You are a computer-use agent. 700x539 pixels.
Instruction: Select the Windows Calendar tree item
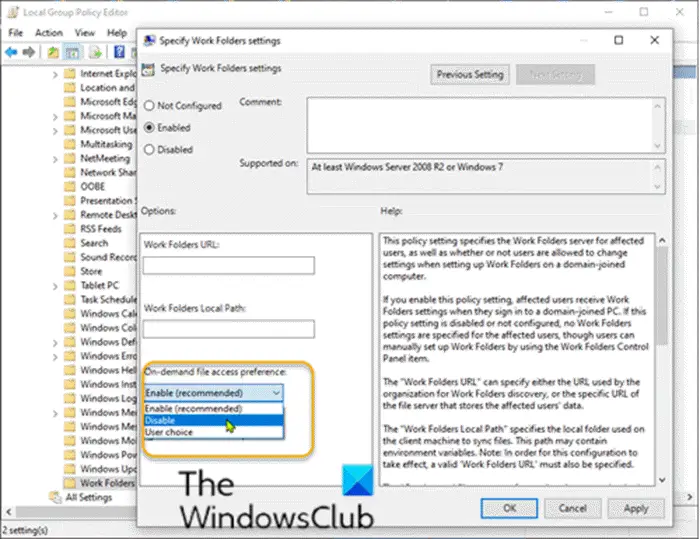108,313
